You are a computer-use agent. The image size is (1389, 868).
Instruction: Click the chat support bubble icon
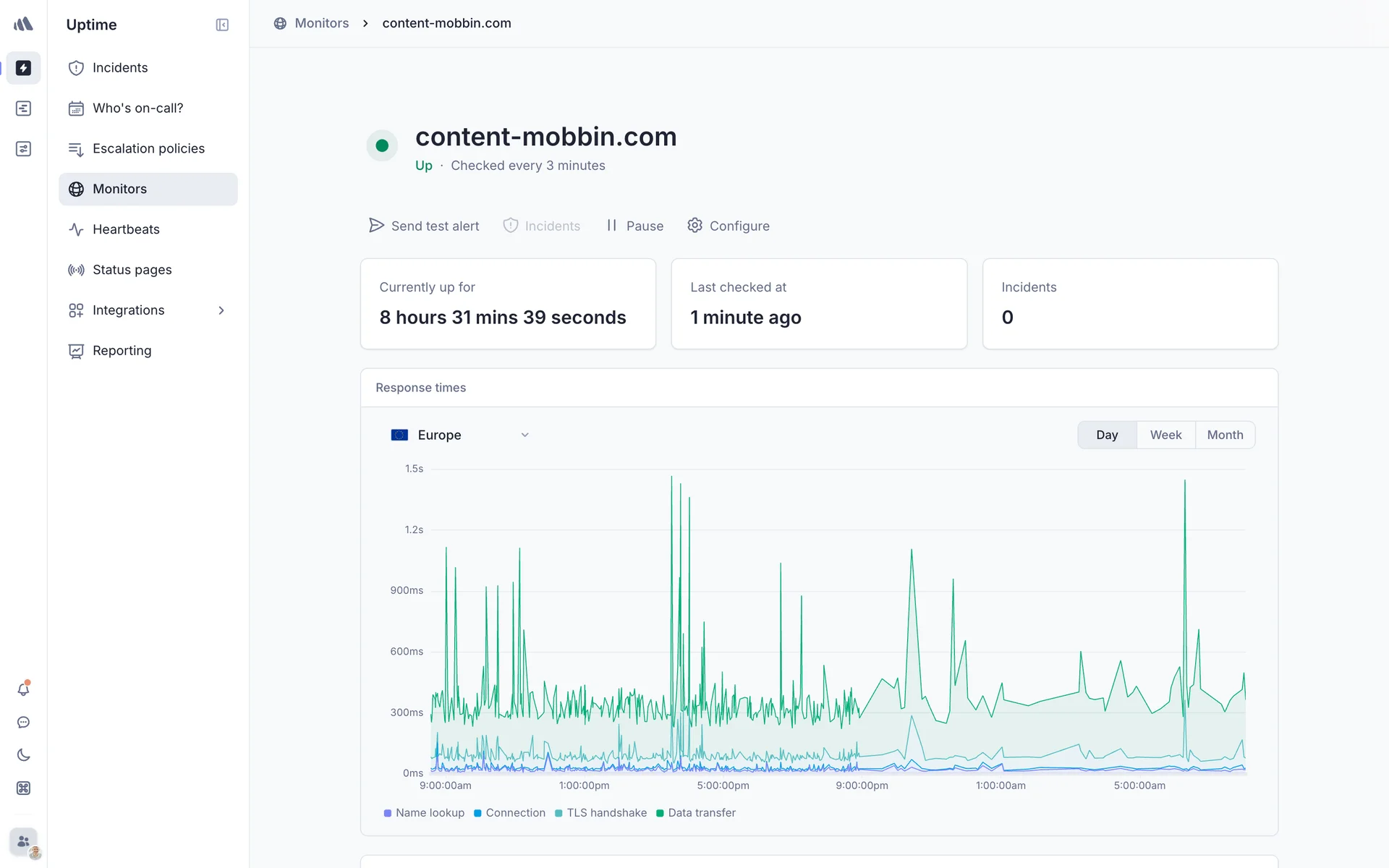coord(23,723)
